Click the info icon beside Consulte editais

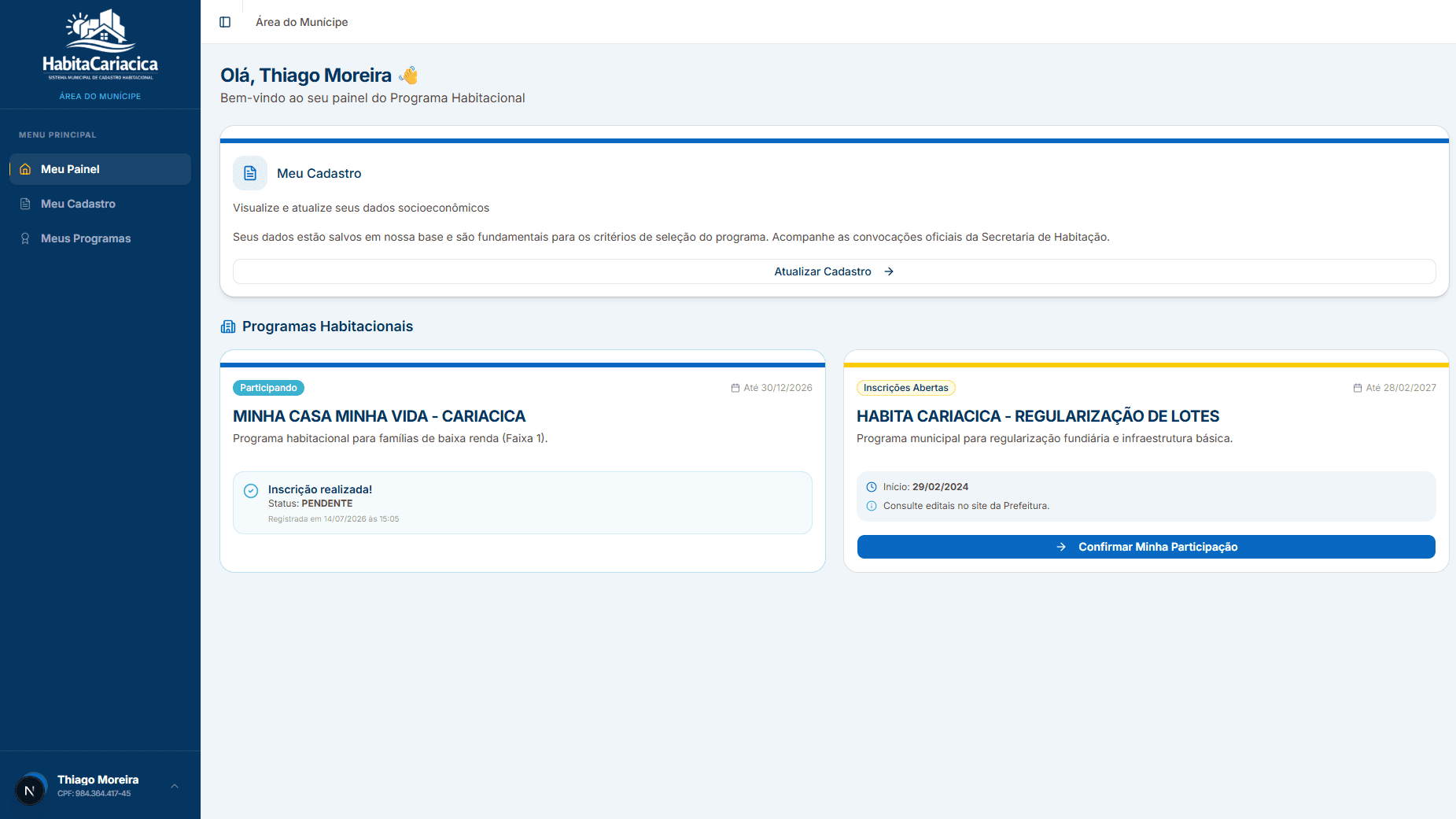(x=872, y=506)
